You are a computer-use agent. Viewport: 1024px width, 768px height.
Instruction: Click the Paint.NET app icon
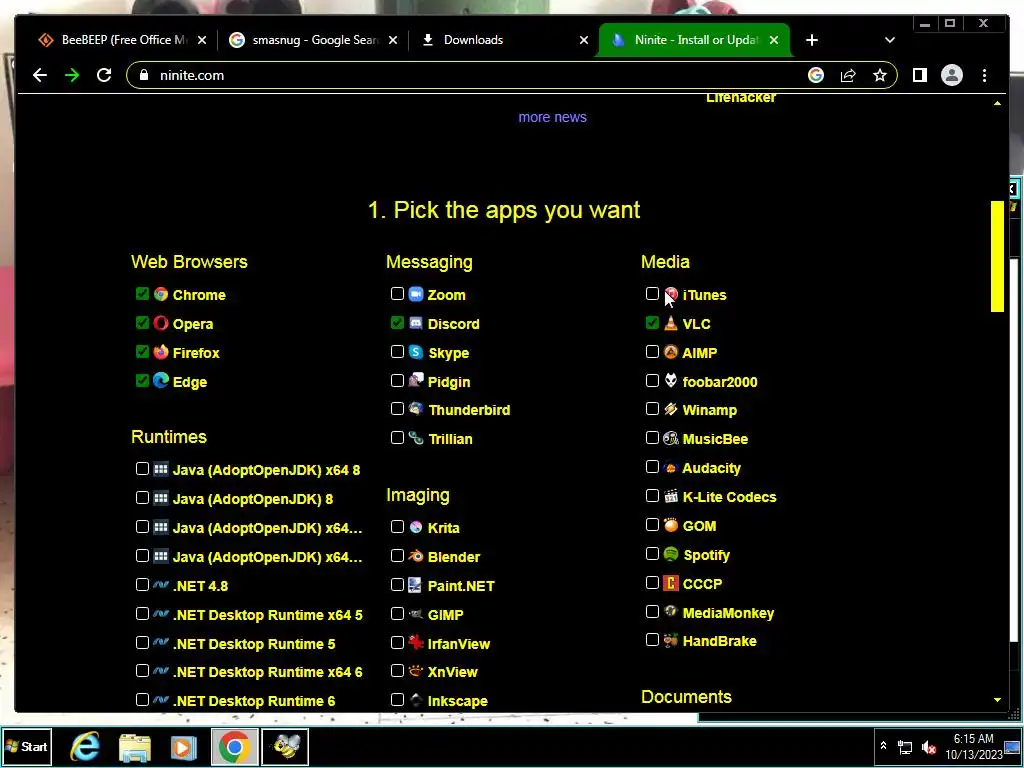click(x=416, y=585)
